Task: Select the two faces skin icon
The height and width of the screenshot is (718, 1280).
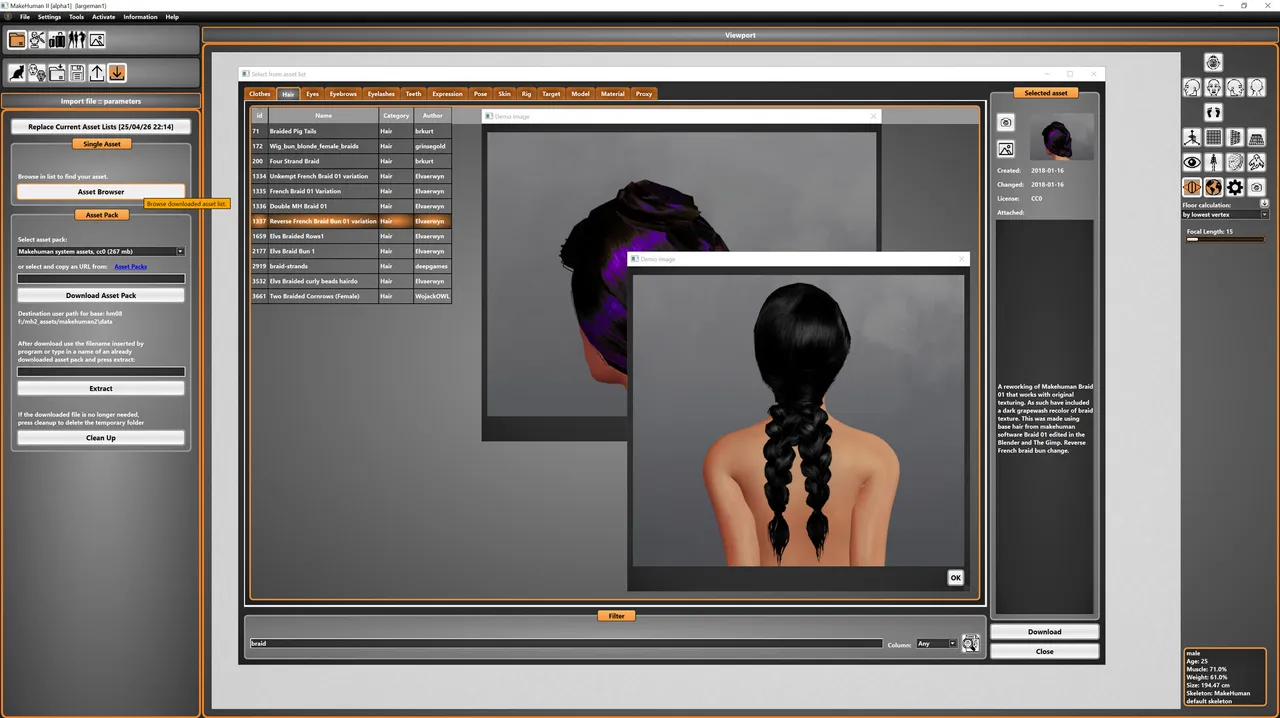Action: tap(37, 73)
